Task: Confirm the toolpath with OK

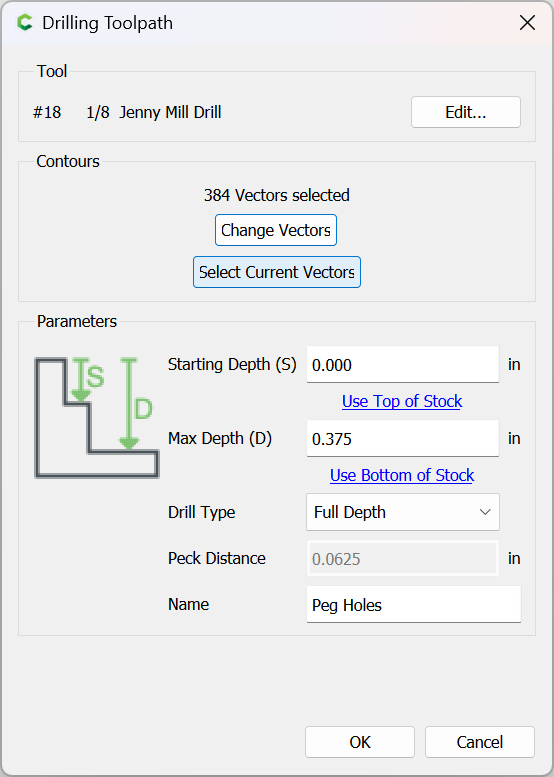Action: tap(360, 742)
